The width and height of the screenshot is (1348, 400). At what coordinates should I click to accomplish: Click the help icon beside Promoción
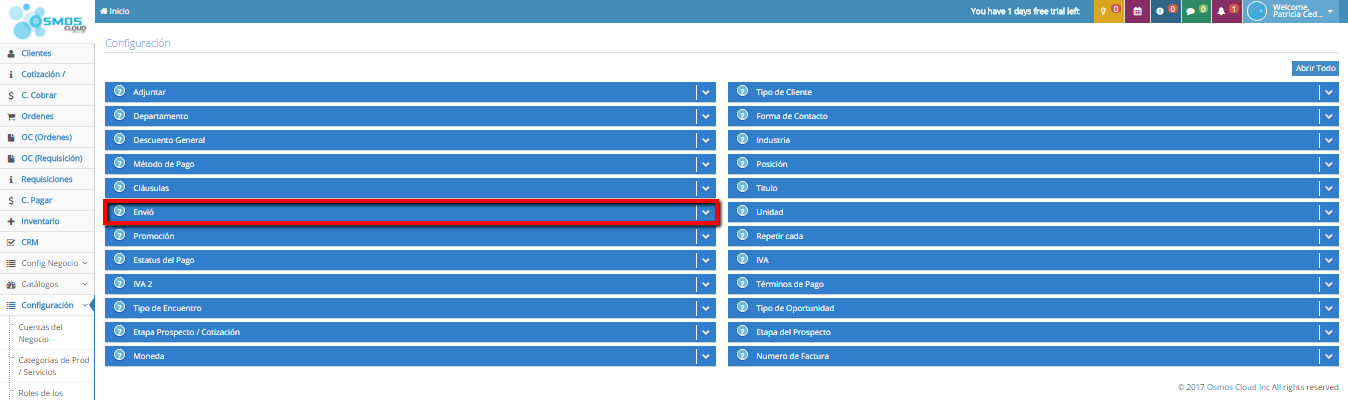[x=119, y=235]
